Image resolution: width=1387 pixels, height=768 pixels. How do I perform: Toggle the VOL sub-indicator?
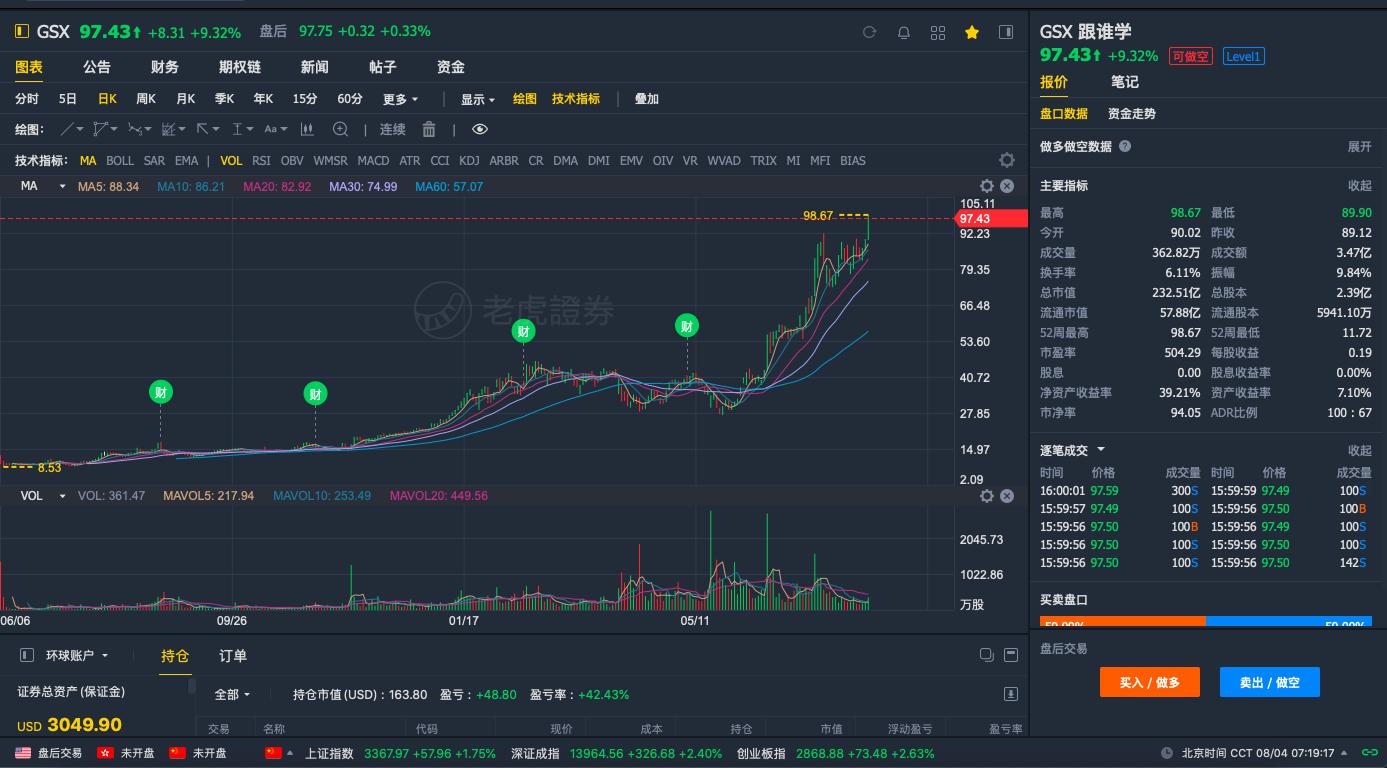[231, 160]
